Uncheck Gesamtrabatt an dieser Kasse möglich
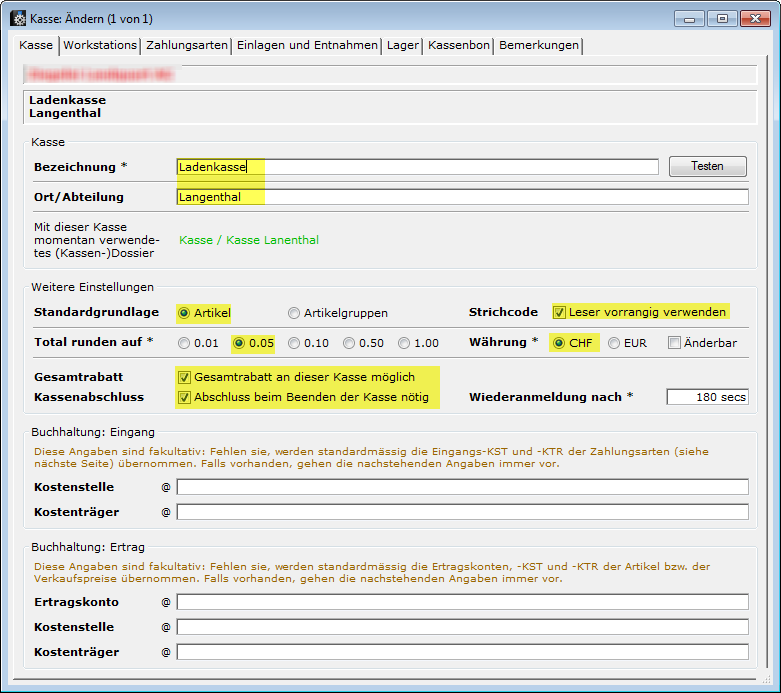781x693 pixels. click(x=184, y=377)
